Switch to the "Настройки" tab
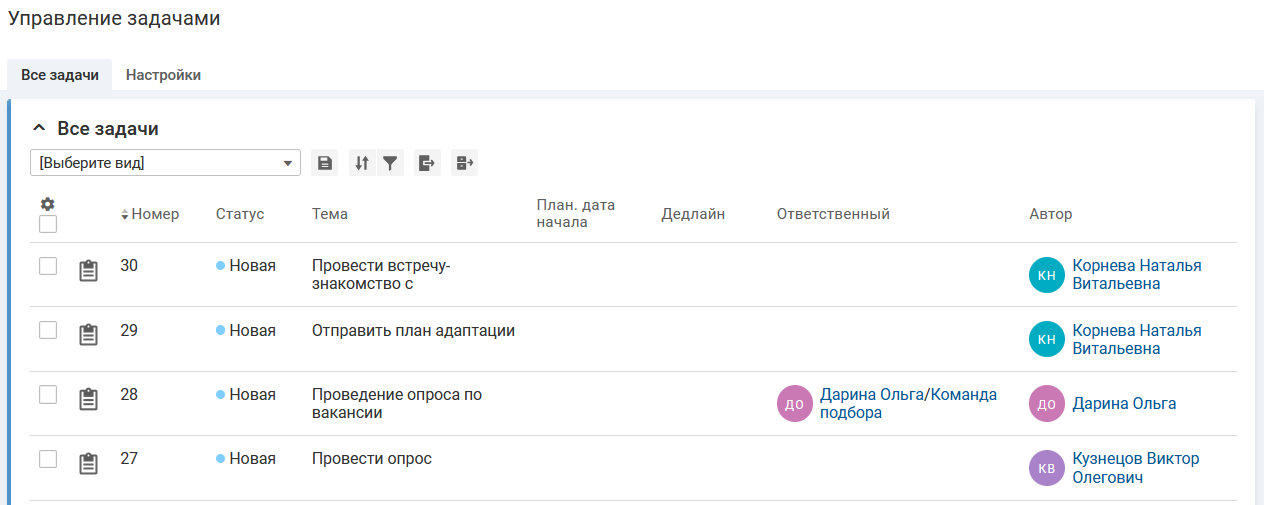The width and height of the screenshot is (1264, 505). coord(163,75)
